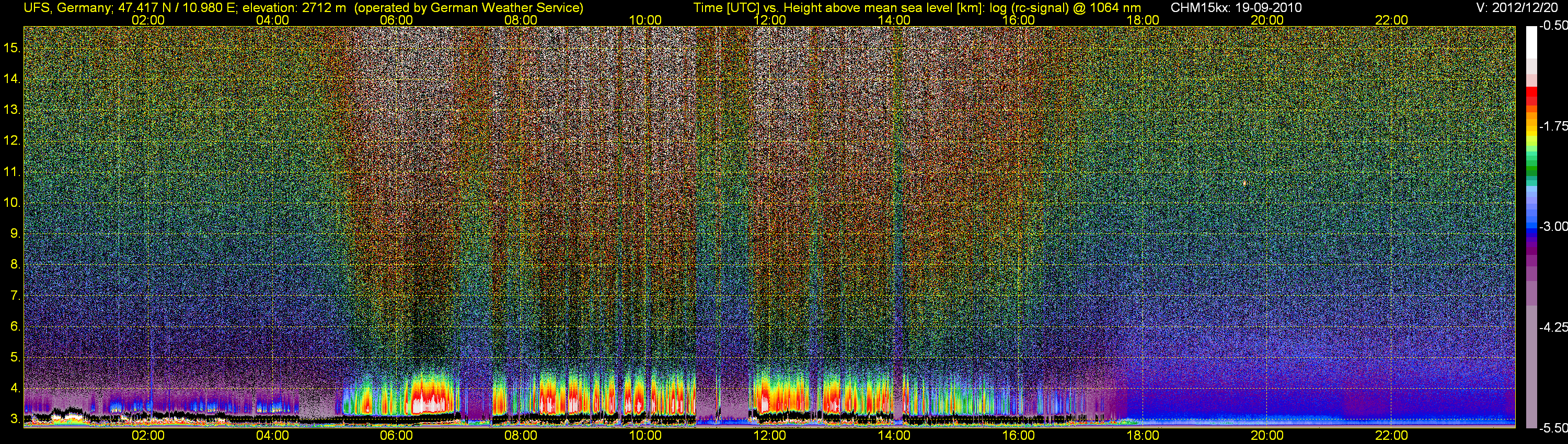Click the -1.75 colorbar scale value
The height and width of the screenshot is (444, 1568).
tap(1553, 126)
